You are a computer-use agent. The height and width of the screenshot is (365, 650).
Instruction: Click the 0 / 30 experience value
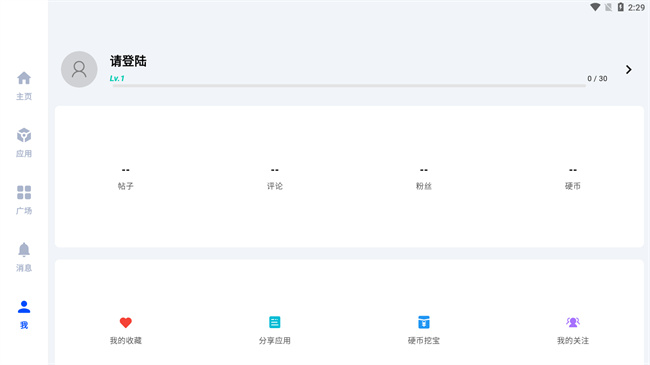[597, 78]
